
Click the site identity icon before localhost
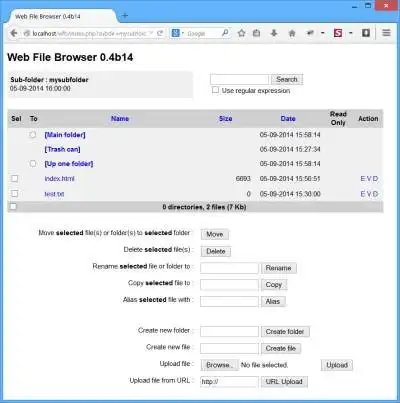pos(27,33)
